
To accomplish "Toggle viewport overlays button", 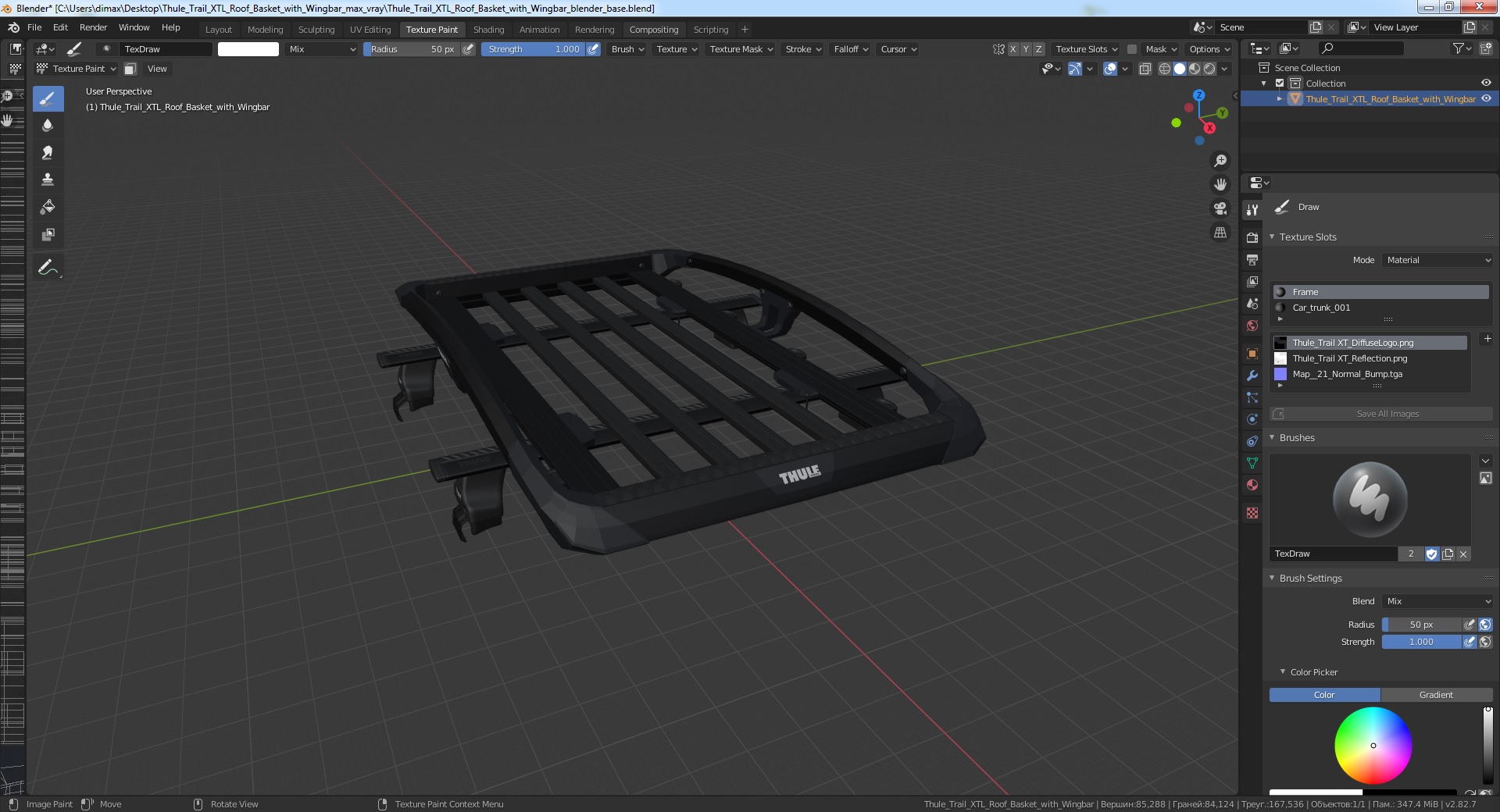I will [1110, 69].
